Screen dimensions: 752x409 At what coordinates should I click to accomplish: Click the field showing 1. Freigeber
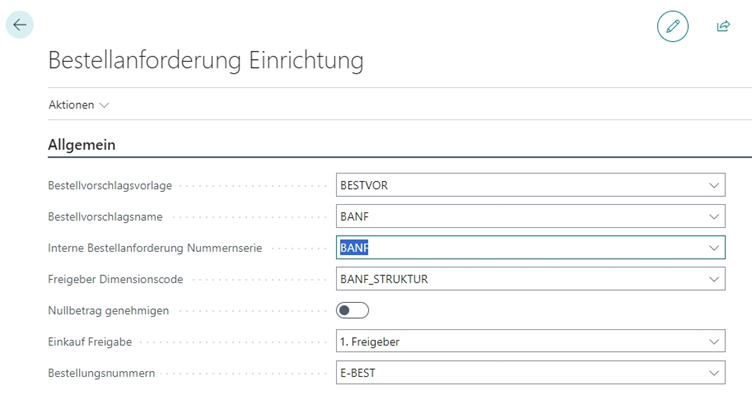point(520,342)
